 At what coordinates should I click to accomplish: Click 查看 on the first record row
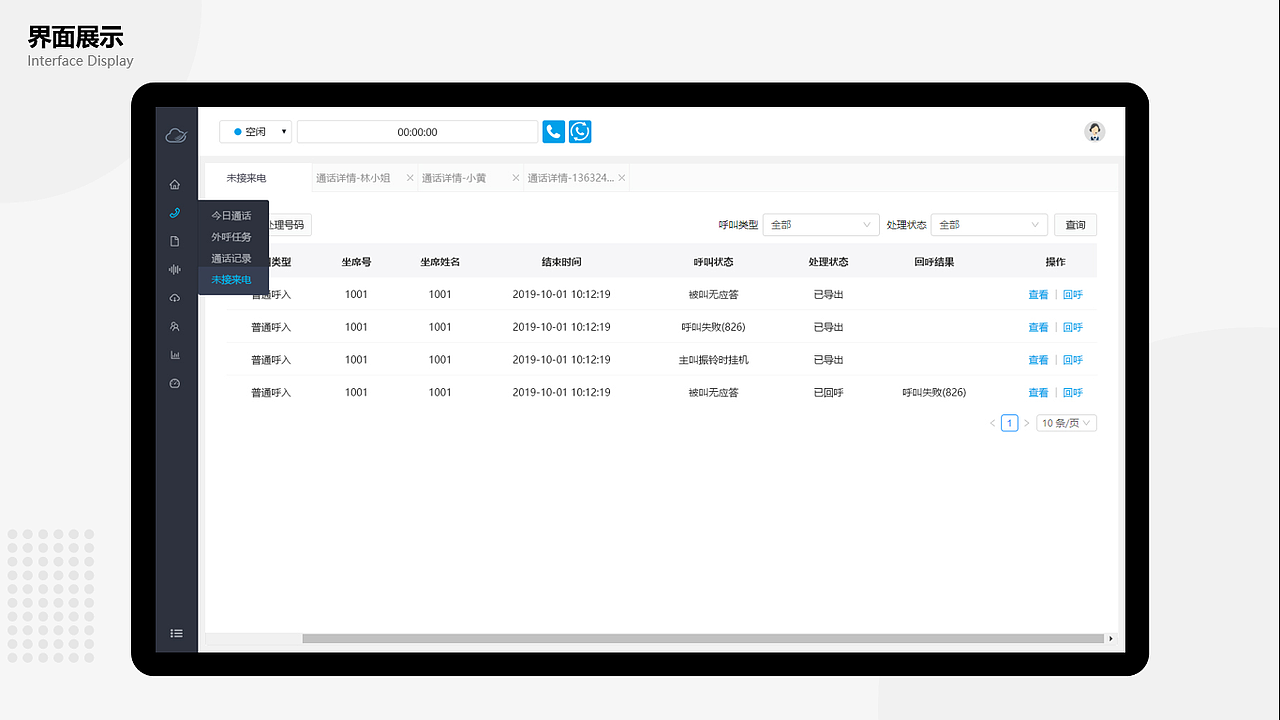tap(1038, 294)
